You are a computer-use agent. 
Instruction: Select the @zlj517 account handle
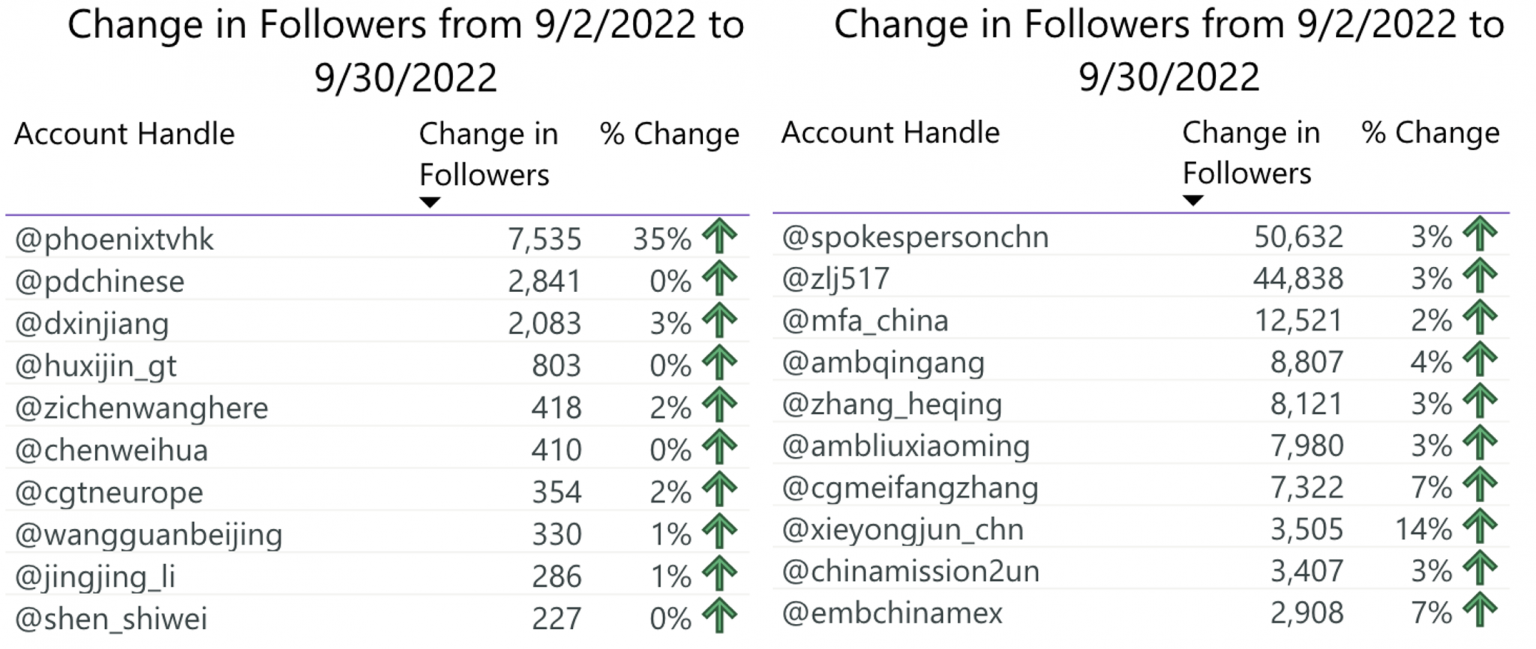point(835,278)
